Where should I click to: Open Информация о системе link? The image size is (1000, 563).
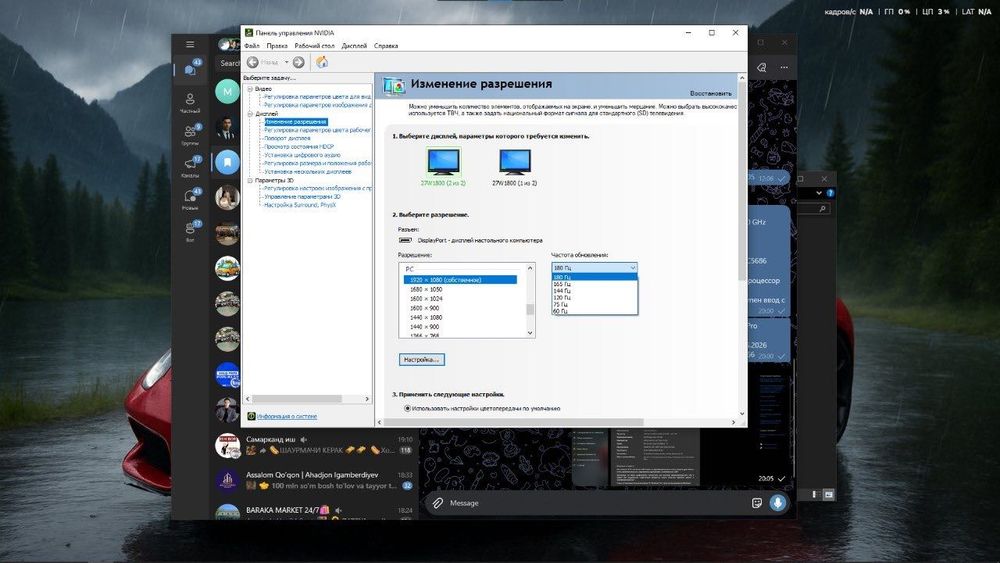click(287, 416)
